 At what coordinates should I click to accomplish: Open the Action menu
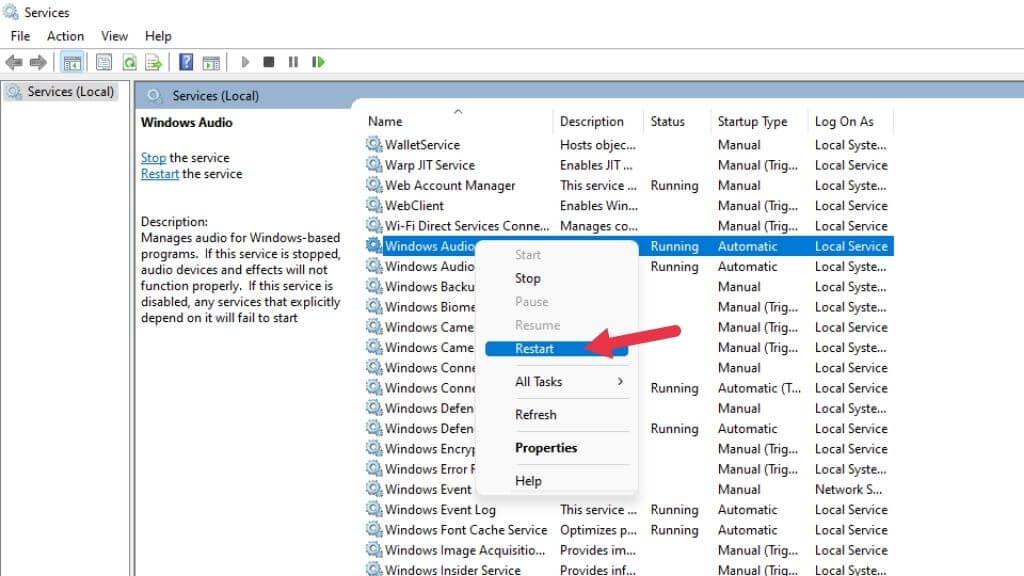(x=65, y=36)
